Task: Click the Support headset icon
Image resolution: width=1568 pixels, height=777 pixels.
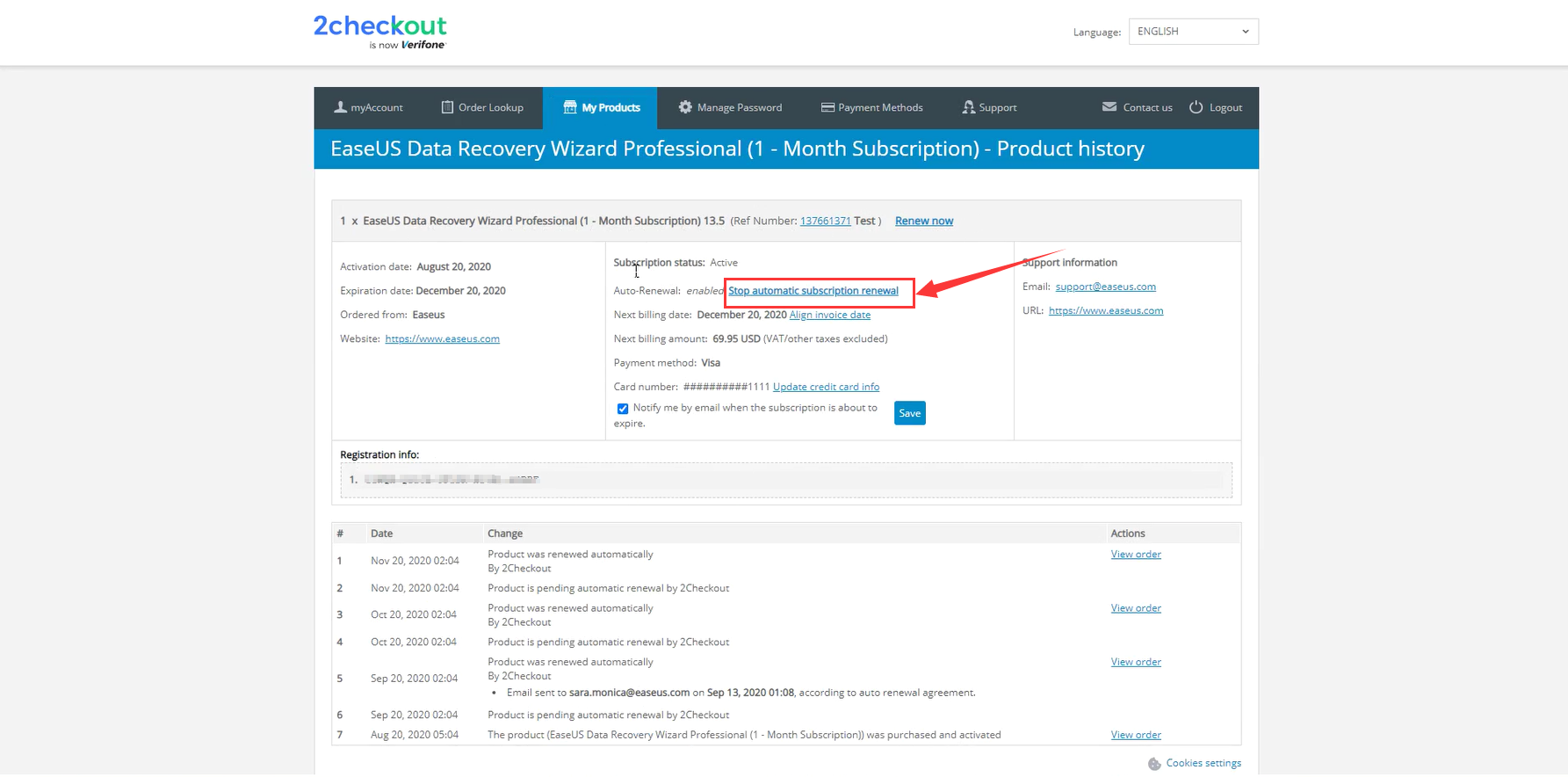Action: pos(968,107)
